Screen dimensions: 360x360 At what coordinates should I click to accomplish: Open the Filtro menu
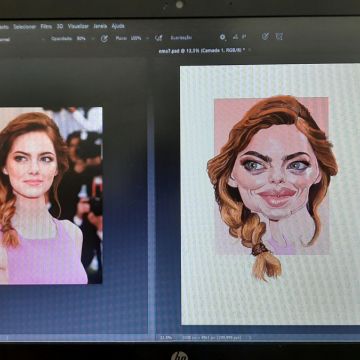46,27
